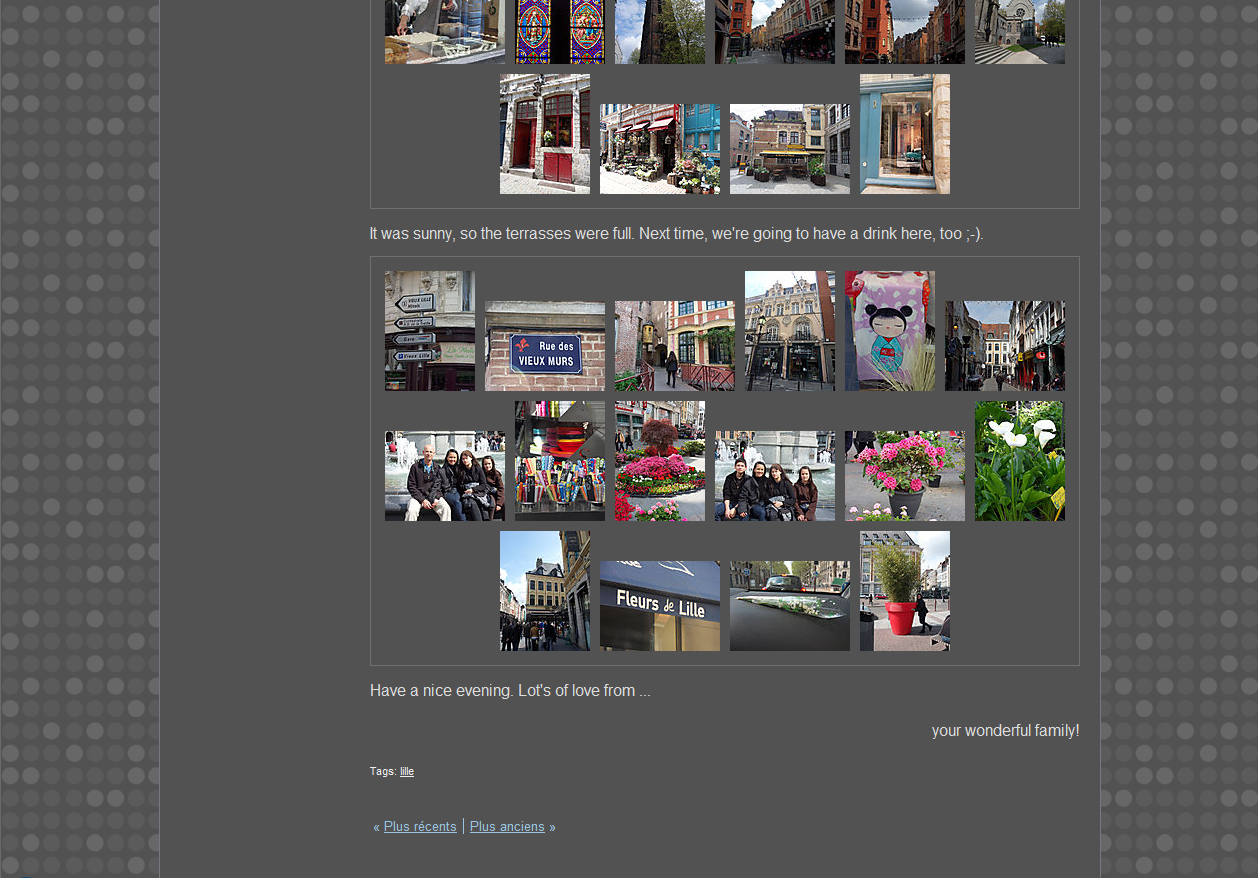This screenshot has width=1258, height=878.
Task: View the white calla lilies photo
Action: [1019, 461]
